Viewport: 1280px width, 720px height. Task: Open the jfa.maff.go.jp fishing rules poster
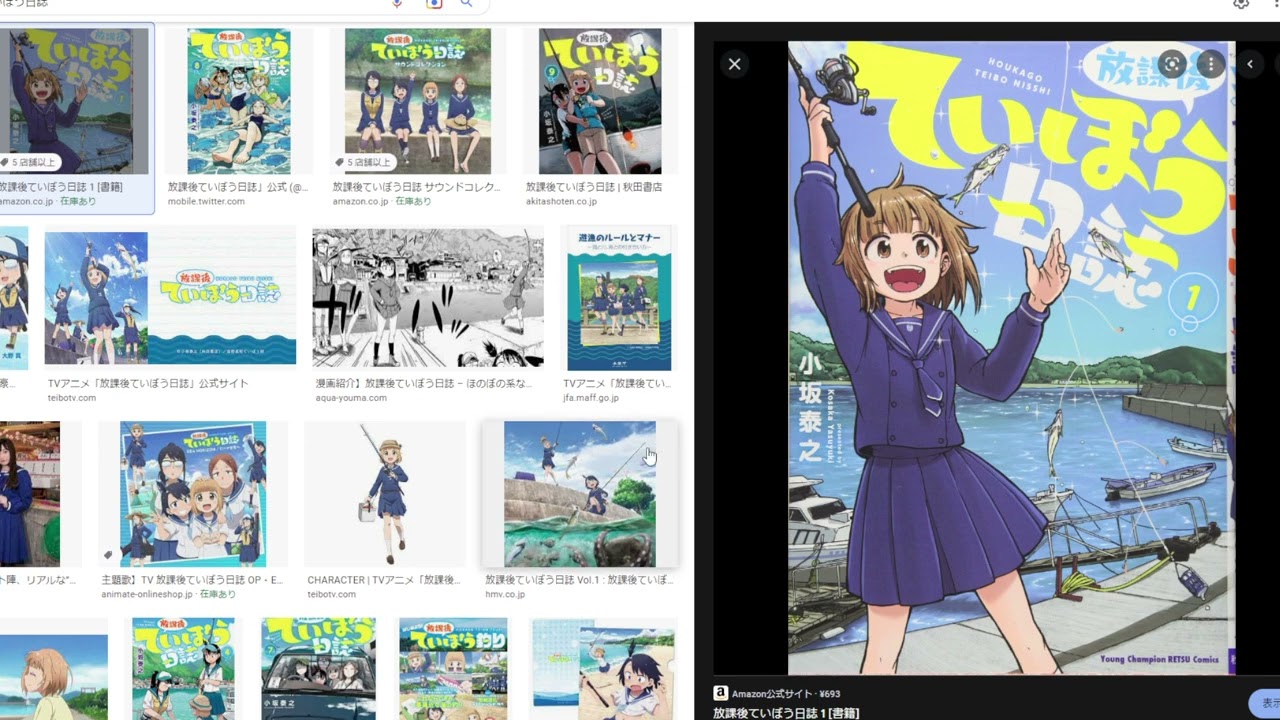point(619,298)
